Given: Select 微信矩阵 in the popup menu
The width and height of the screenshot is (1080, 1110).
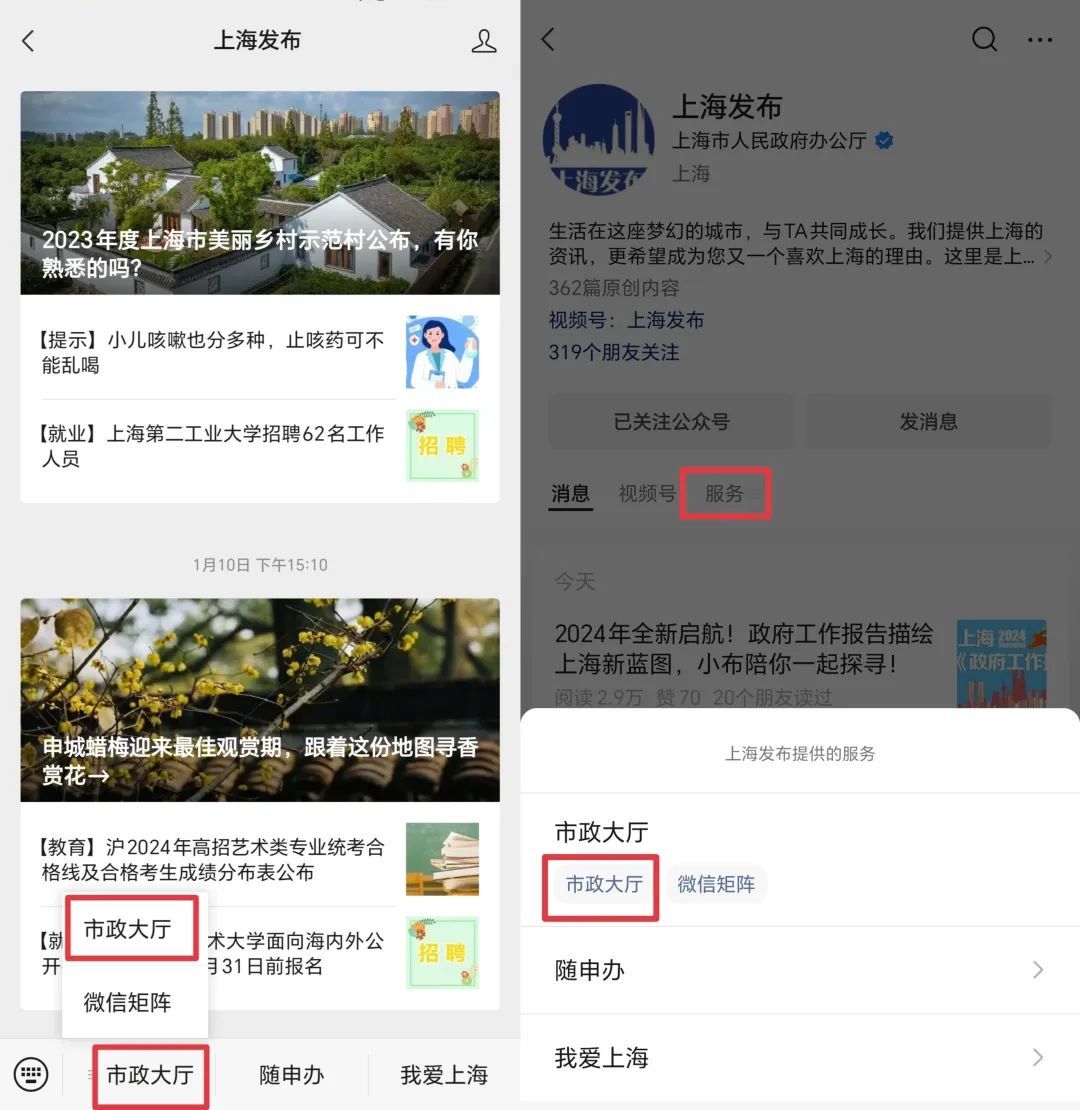Looking at the screenshot, I should coord(127,1002).
